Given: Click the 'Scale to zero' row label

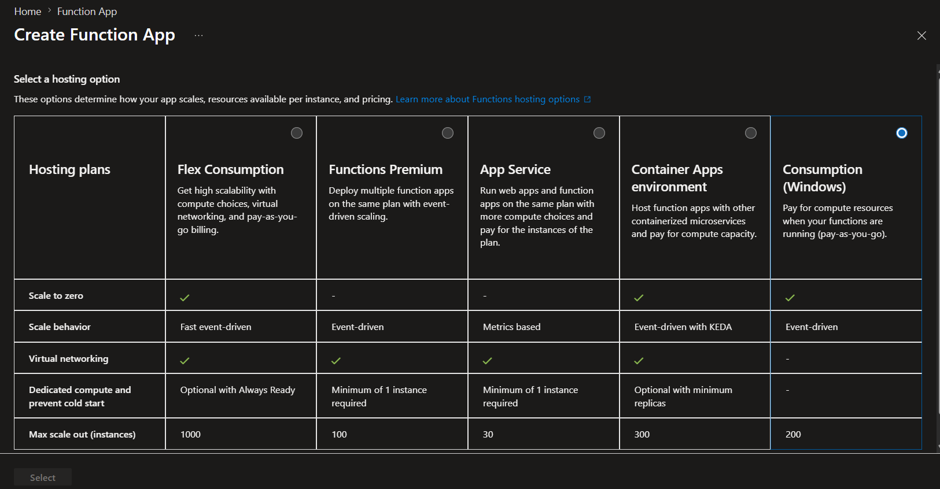Looking at the screenshot, I should (56, 295).
